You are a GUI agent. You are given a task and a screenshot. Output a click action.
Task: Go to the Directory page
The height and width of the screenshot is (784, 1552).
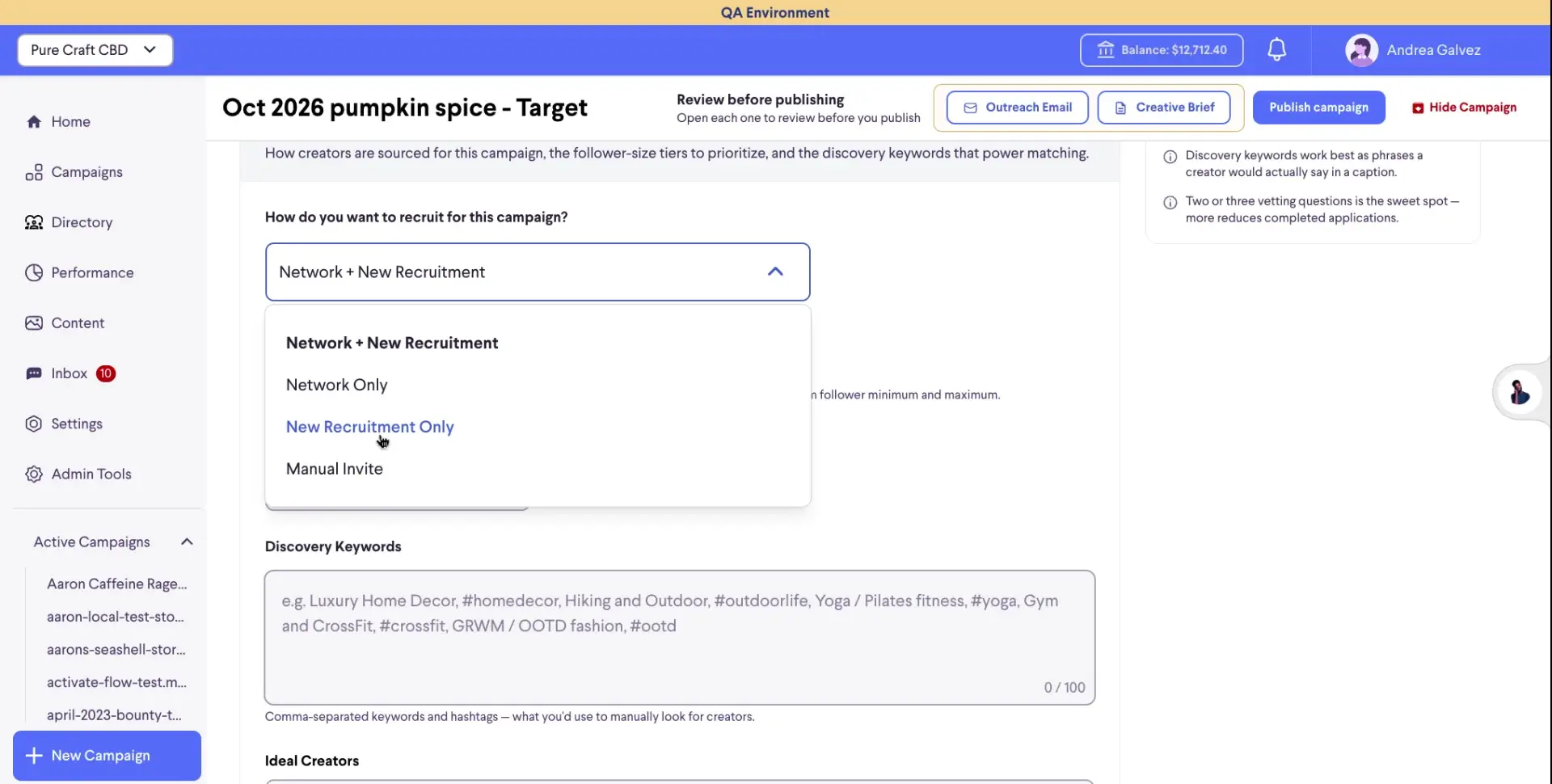tap(82, 222)
